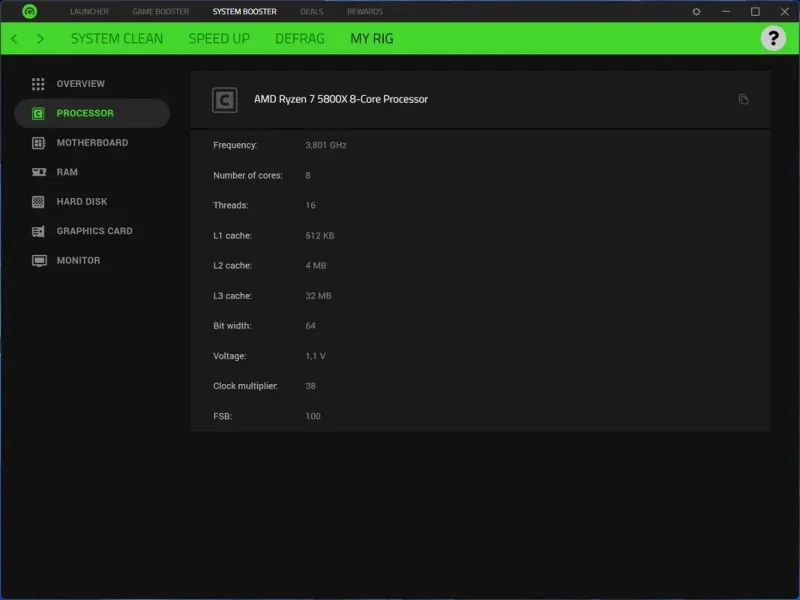Switch to the Launcher tab
800x600 pixels.
89,11
